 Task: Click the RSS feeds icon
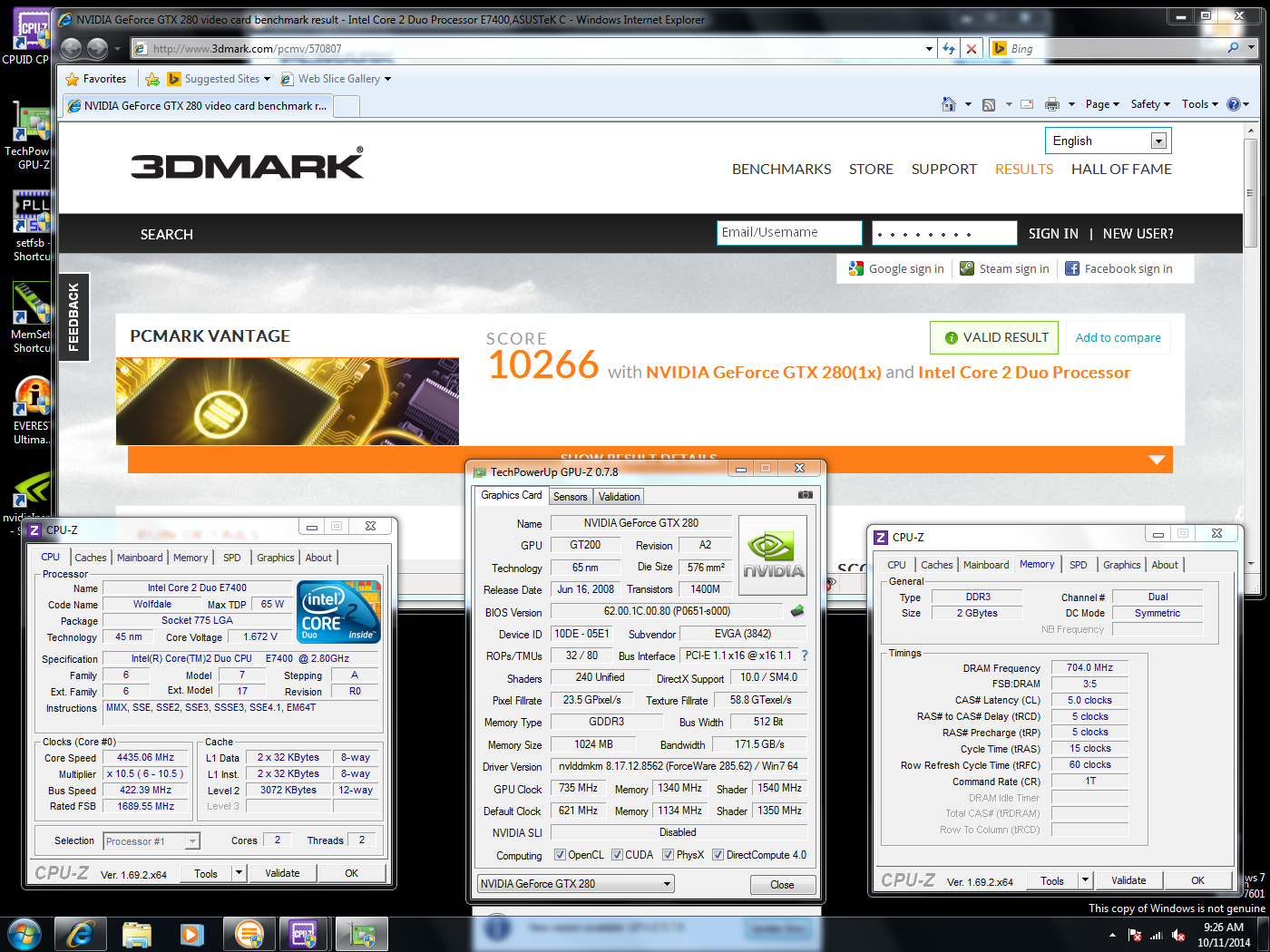click(x=989, y=104)
